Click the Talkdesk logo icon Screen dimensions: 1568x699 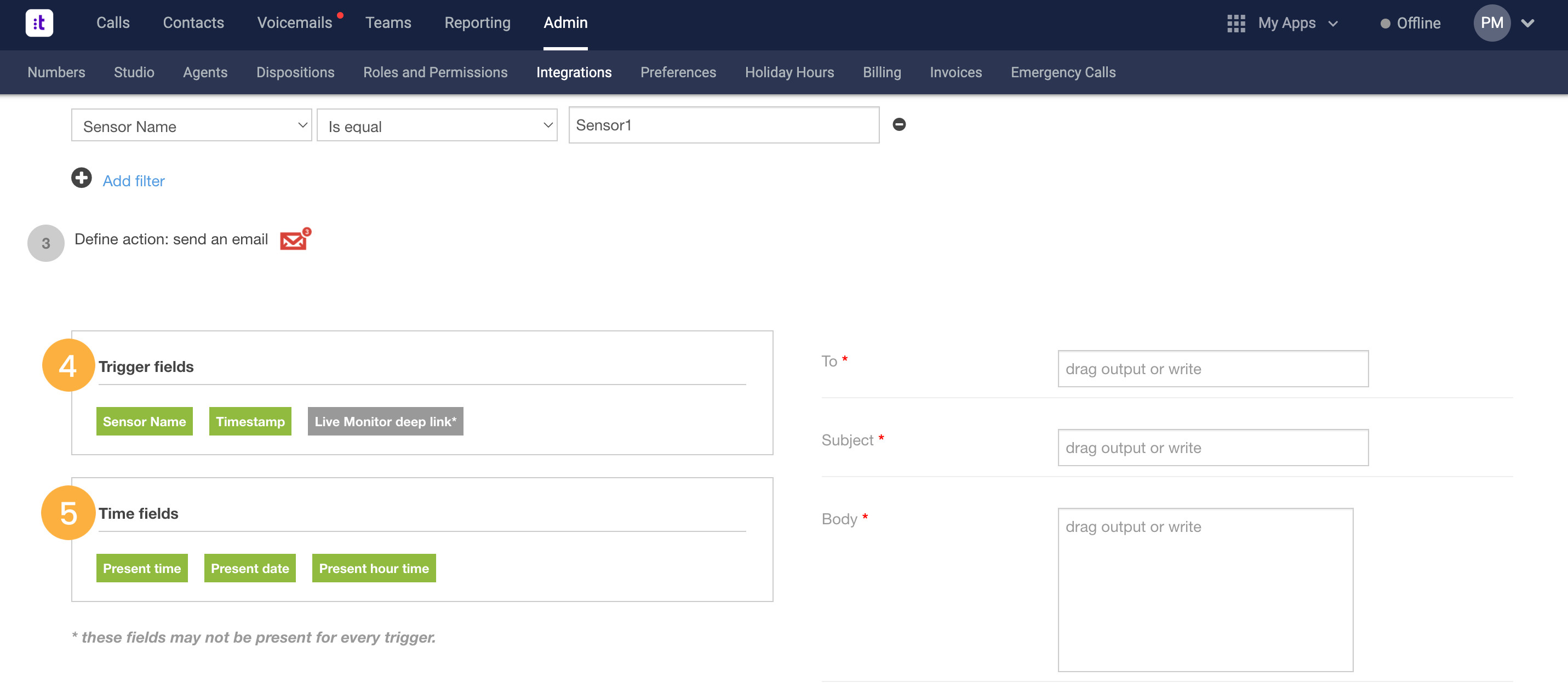[39, 22]
